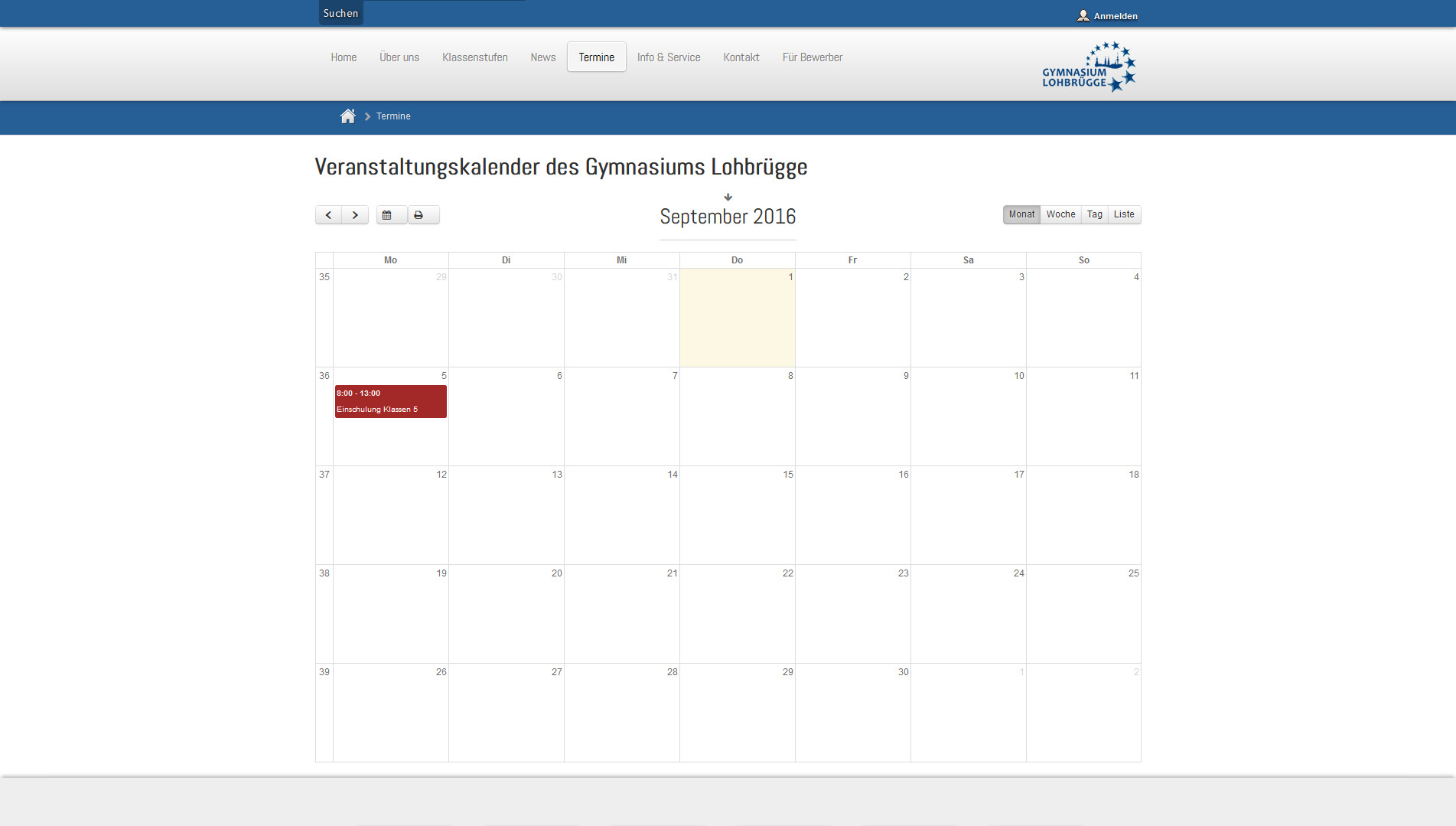Viewport: 1456px width, 826px height.
Task: Click the September 2016 month title
Action: [x=728, y=217]
